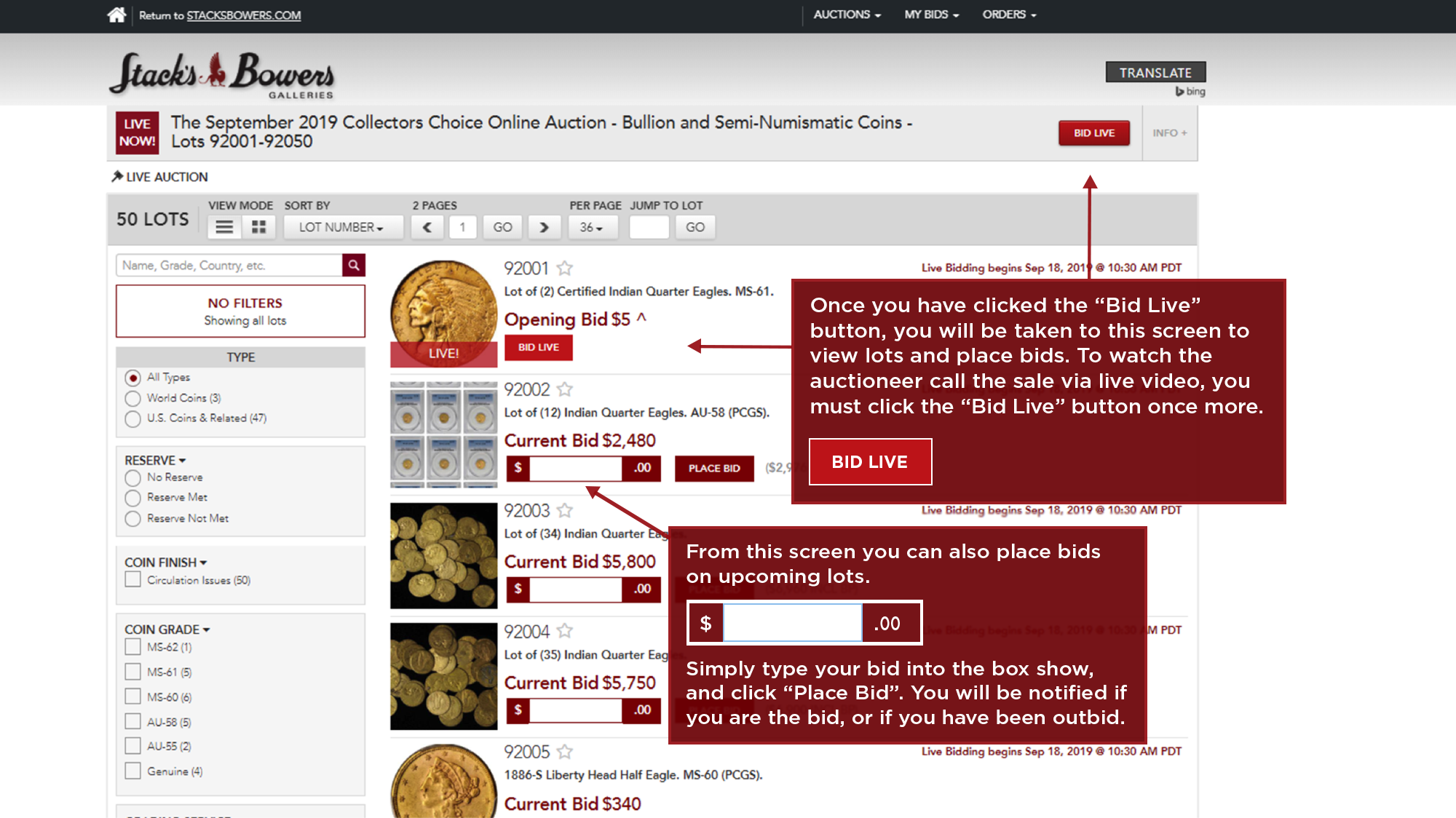
Task: Click PLACE BID button for lot 92002
Action: (713, 468)
